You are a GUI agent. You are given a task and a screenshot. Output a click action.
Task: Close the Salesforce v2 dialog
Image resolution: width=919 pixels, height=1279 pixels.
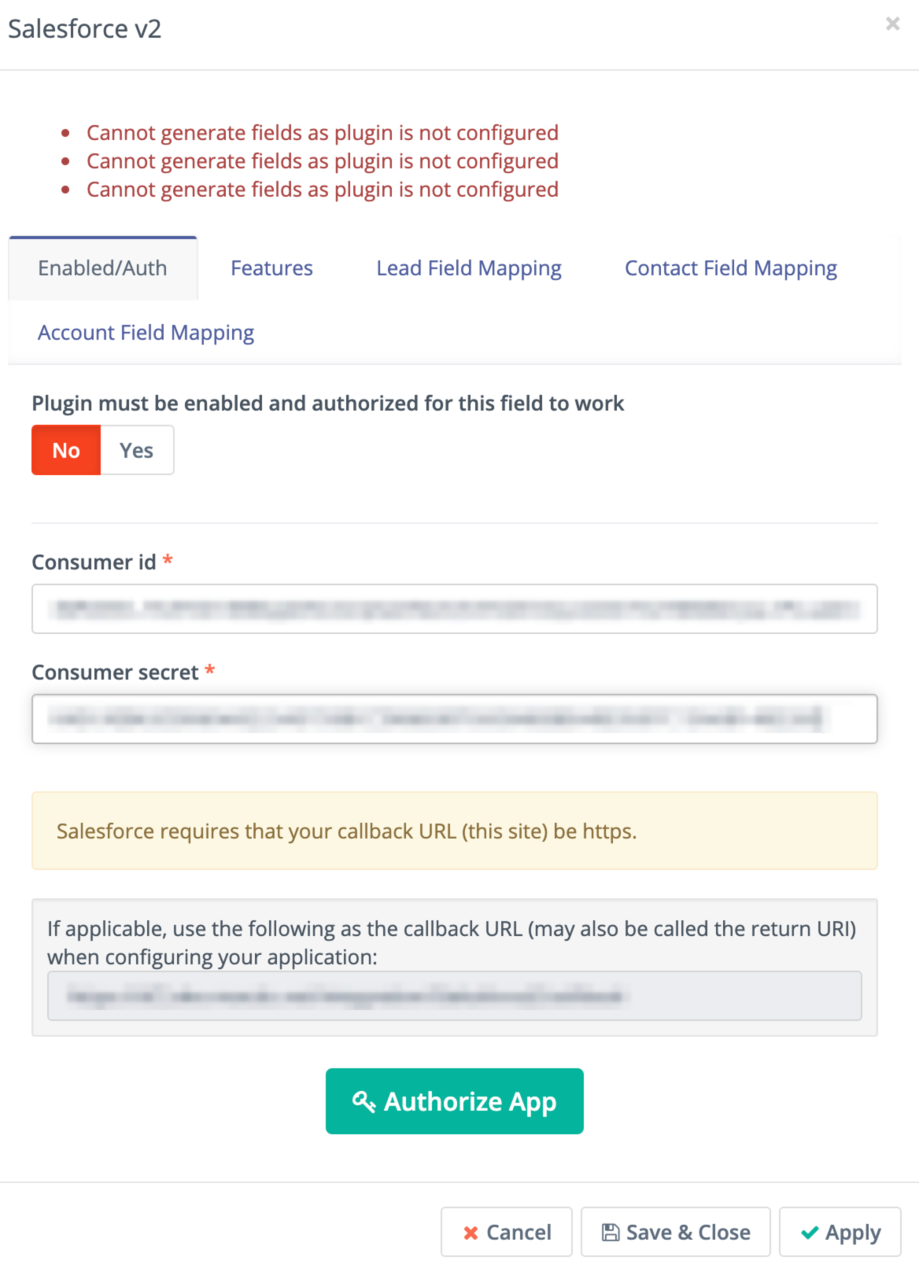click(892, 23)
